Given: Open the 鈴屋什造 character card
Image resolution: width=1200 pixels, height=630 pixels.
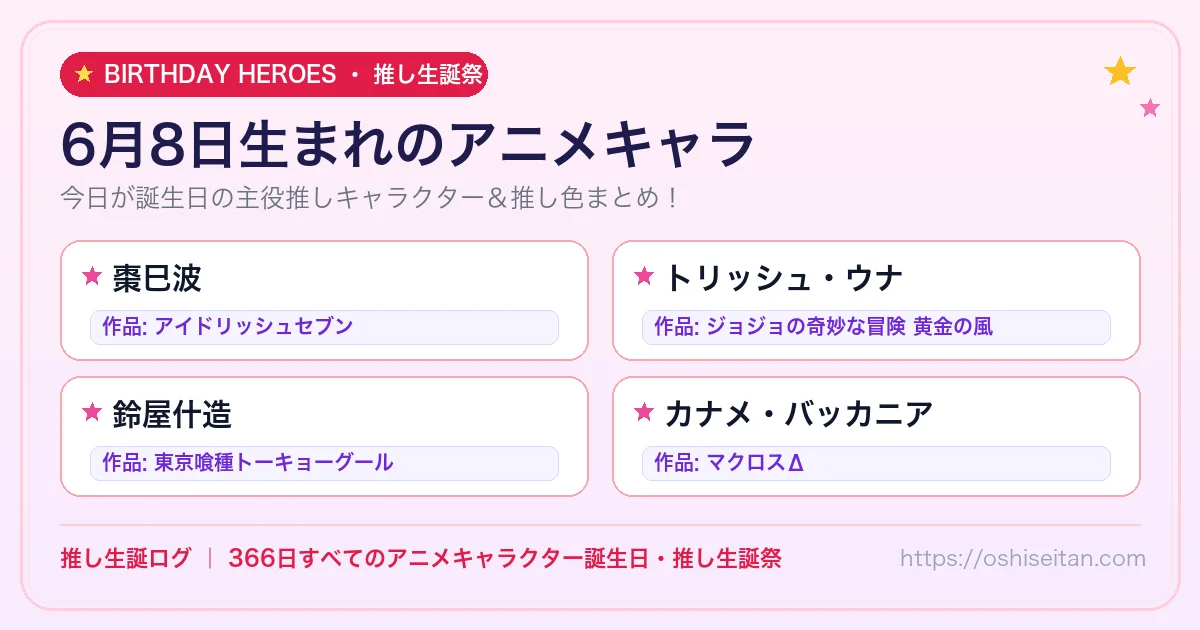Looking at the screenshot, I should point(324,436).
